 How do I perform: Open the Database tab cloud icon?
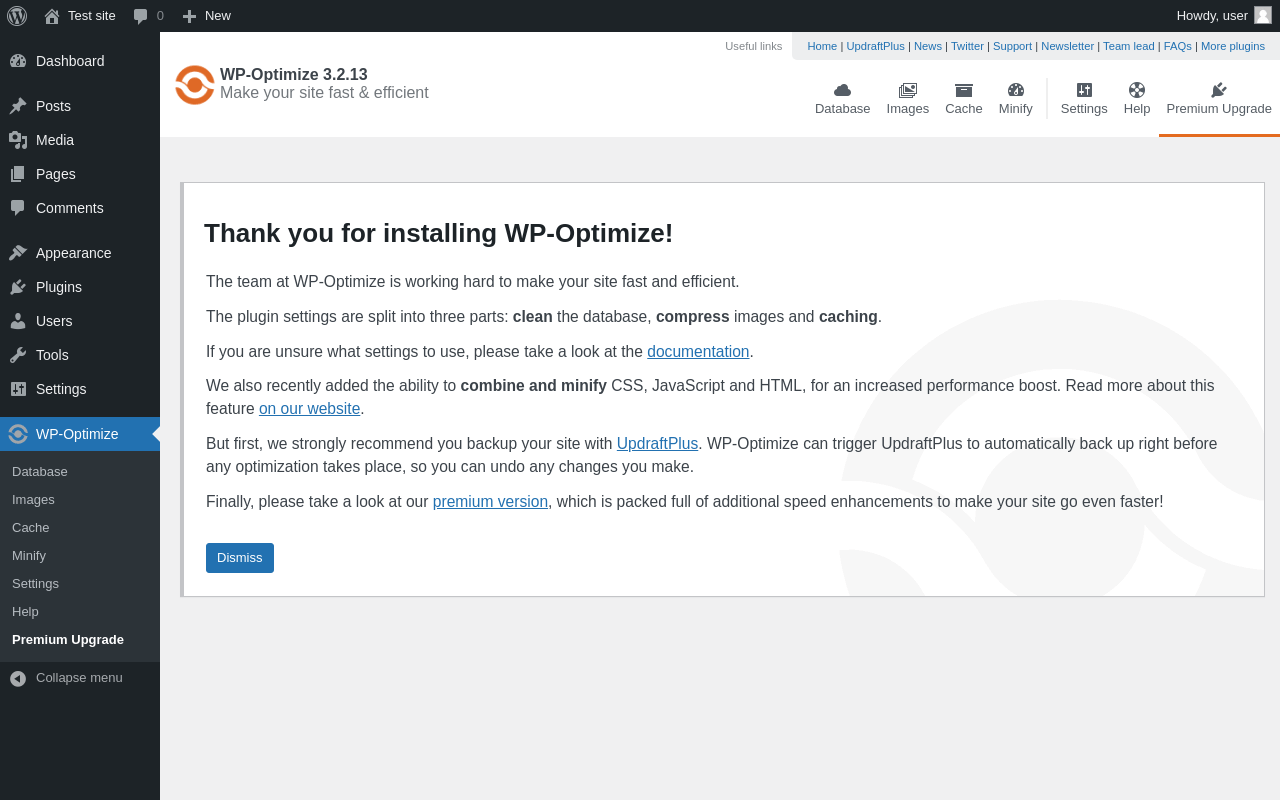pyautogui.click(x=842, y=90)
